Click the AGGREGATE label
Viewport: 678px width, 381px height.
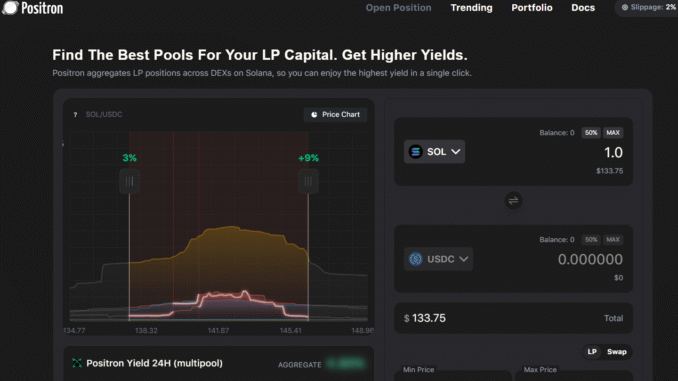[x=300, y=365]
